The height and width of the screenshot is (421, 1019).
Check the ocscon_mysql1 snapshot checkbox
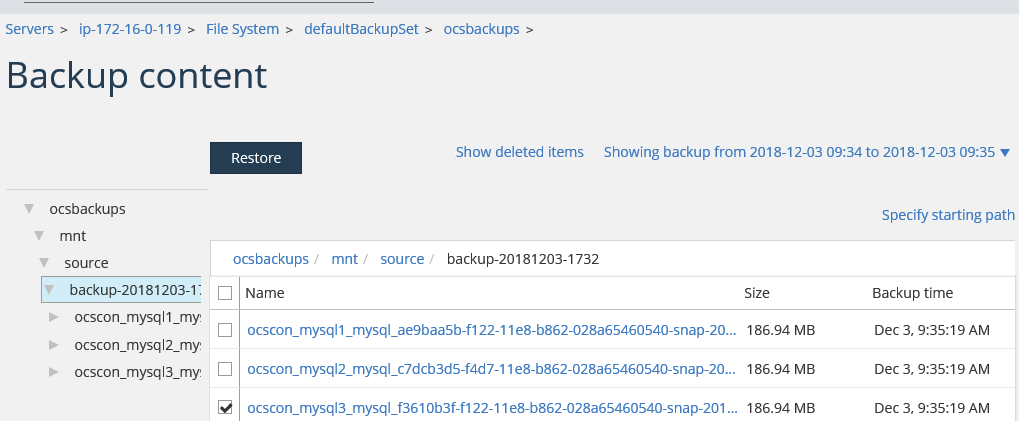pos(225,329)
